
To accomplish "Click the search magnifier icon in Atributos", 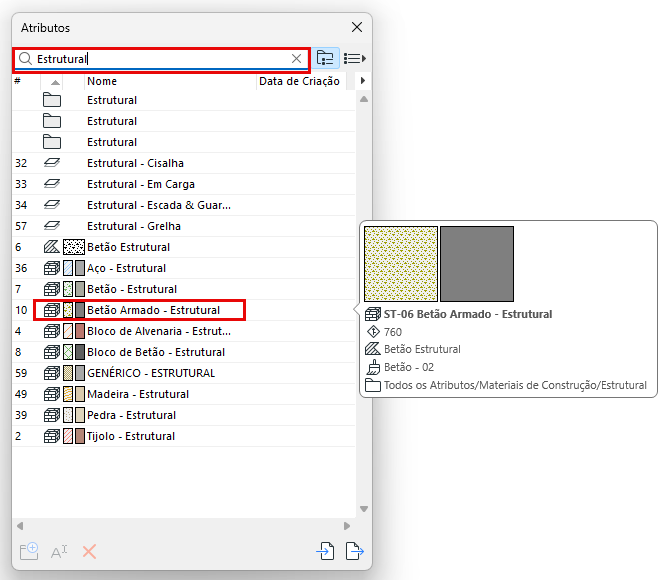I will pyautogui.click(x=25, y=59).
